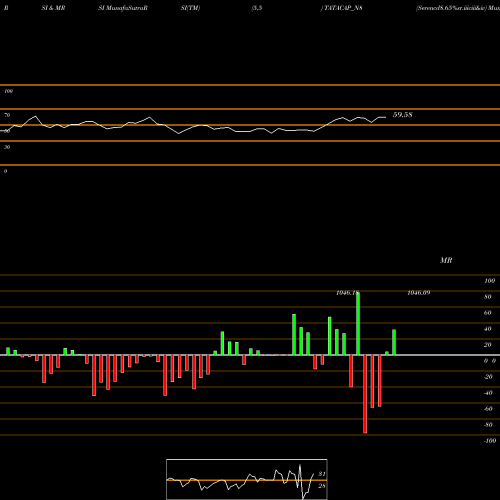
Task: Click the TATACAP_NS symbol in header
Action: (x=343, y=8)
